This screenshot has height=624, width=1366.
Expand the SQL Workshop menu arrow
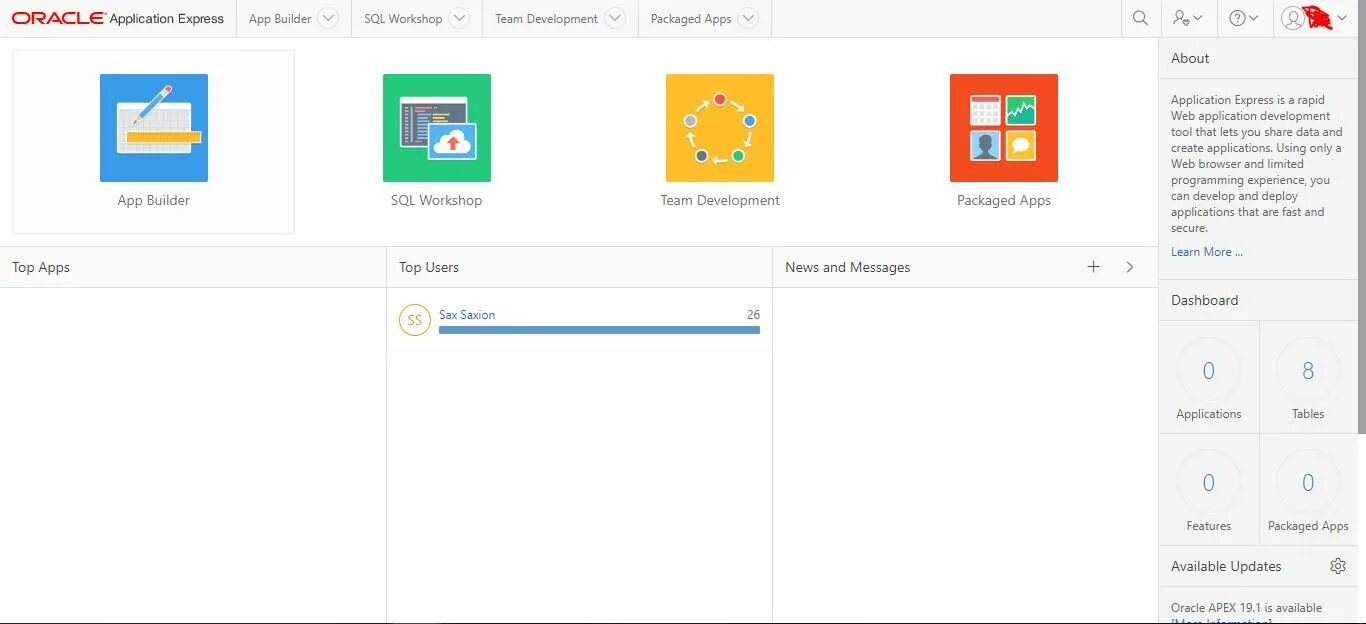(x=458, y=18)
